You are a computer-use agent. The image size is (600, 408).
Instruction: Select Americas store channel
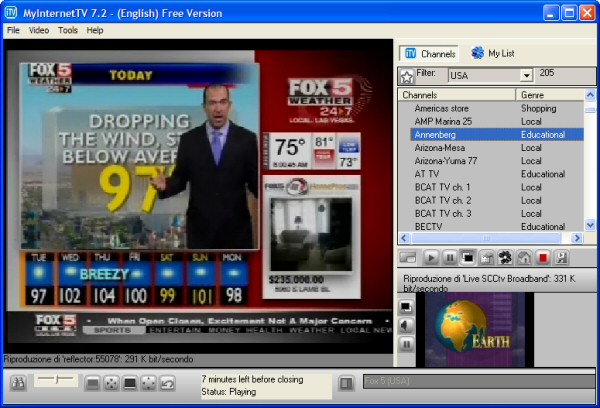point(441,108)
